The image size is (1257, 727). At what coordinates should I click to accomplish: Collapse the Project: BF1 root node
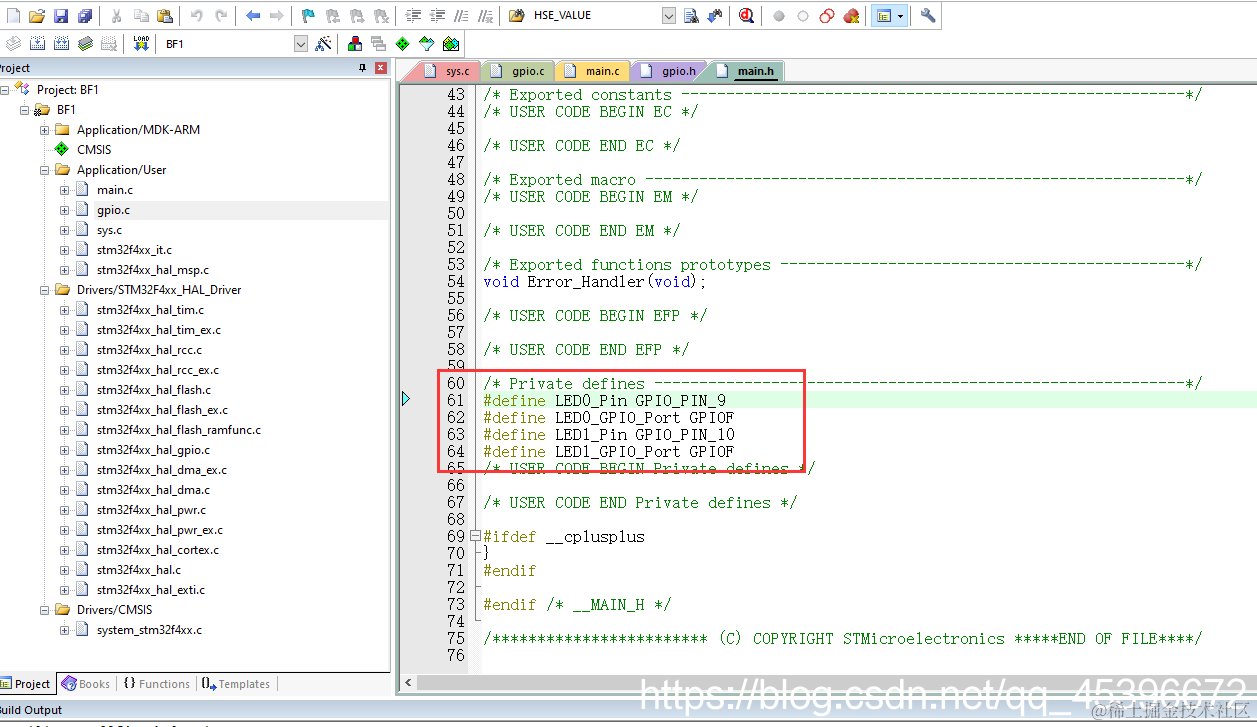(5, 90)
